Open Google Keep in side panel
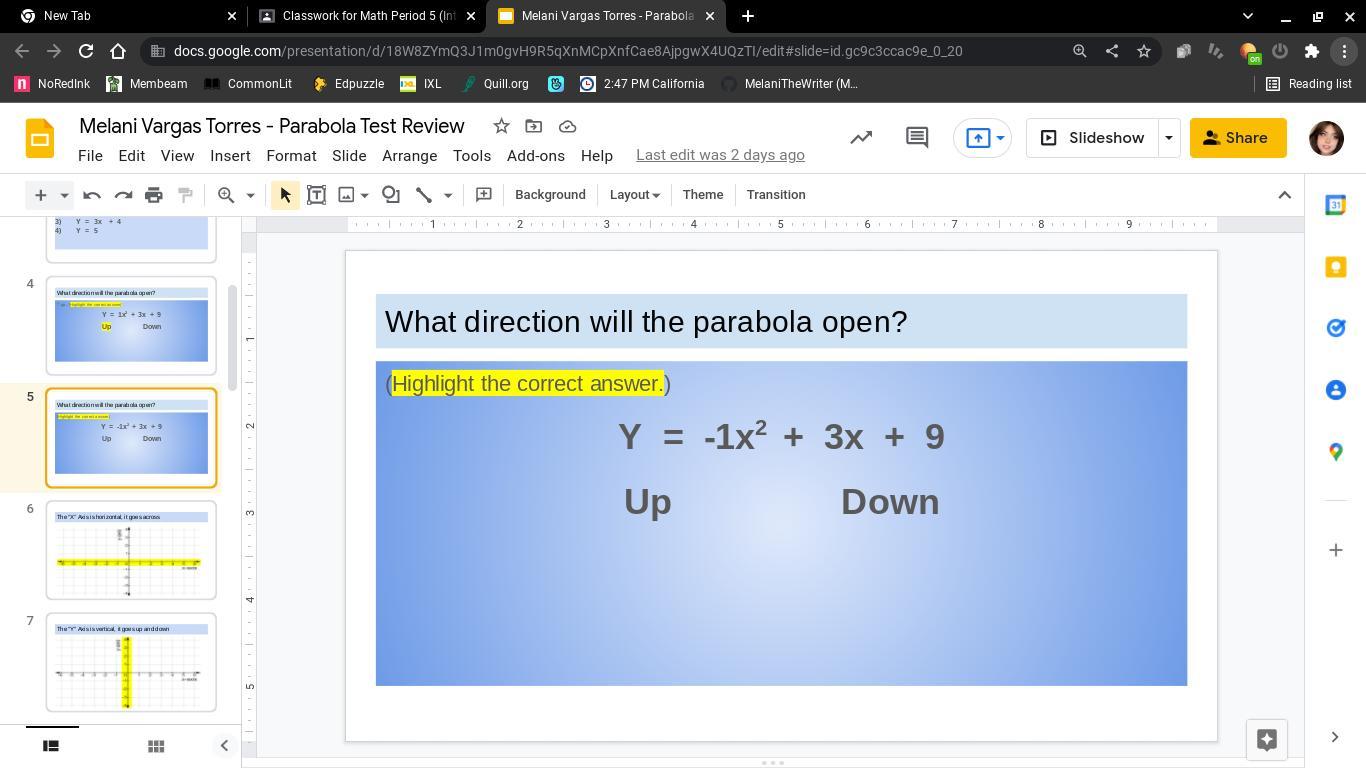The height and width of the screenshot is (768, 1366). pyautogui.click(x=1335, y=267)
